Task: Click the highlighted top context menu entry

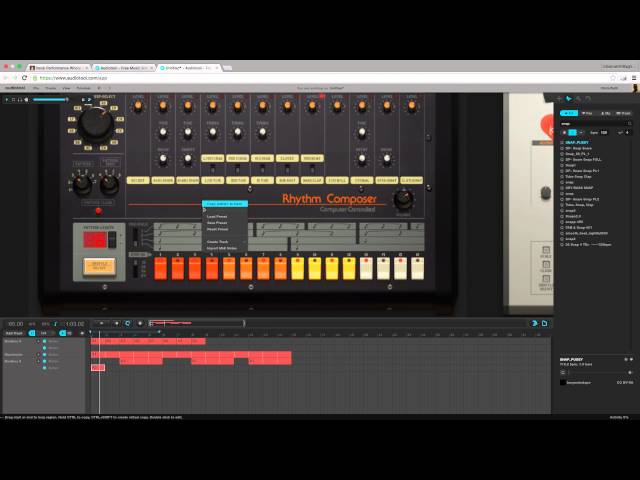Action: coord(225,204)
